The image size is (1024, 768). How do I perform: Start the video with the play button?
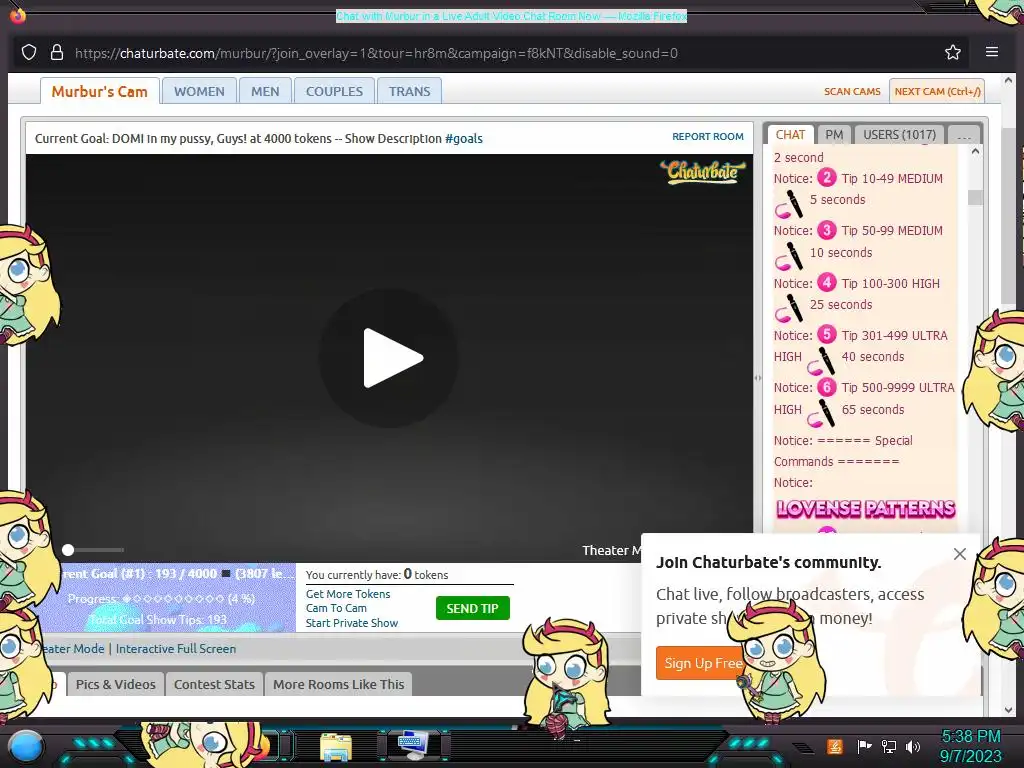pos(389,358)
